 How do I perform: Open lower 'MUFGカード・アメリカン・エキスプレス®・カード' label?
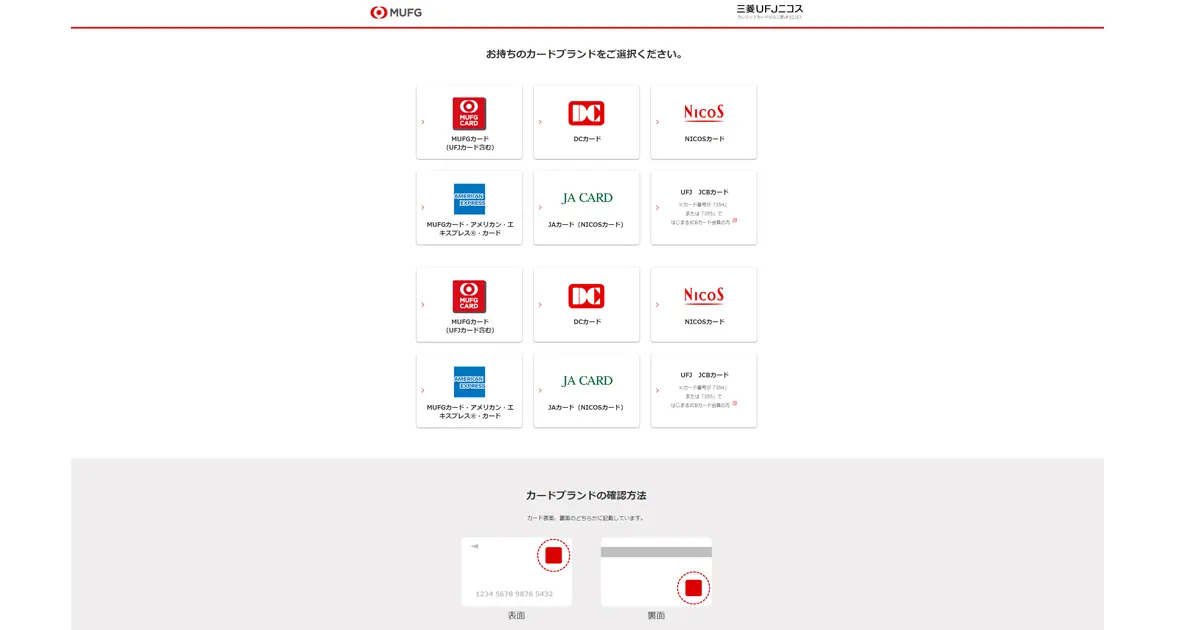[470, 412]
